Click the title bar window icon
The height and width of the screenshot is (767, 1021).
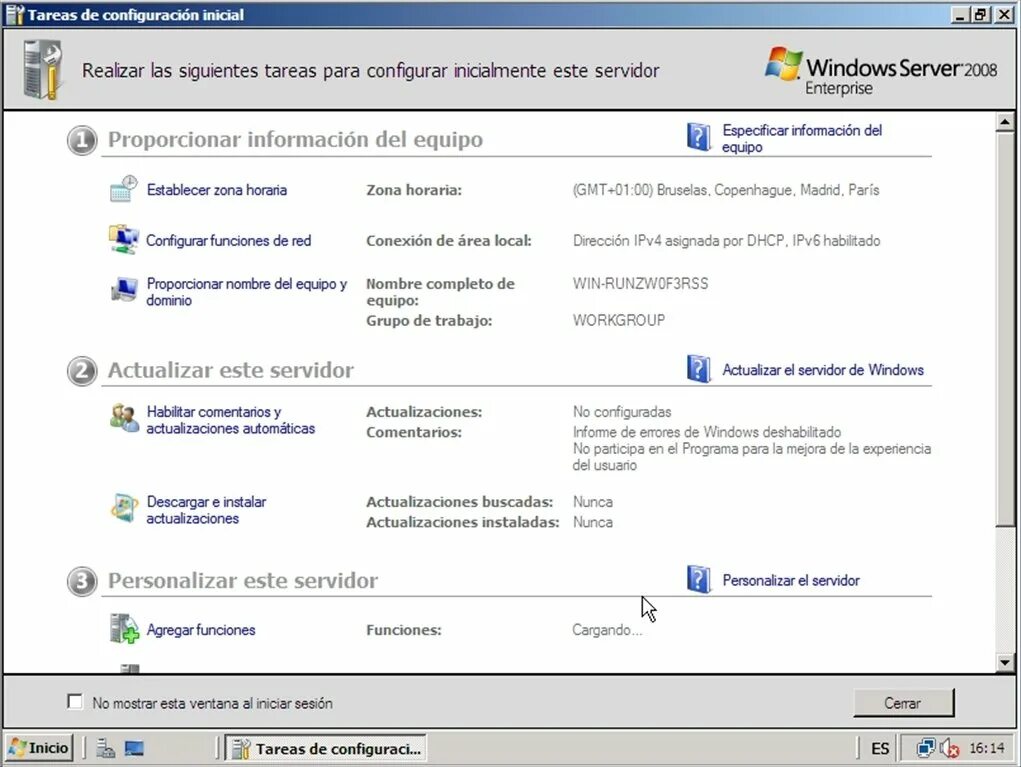15,14
